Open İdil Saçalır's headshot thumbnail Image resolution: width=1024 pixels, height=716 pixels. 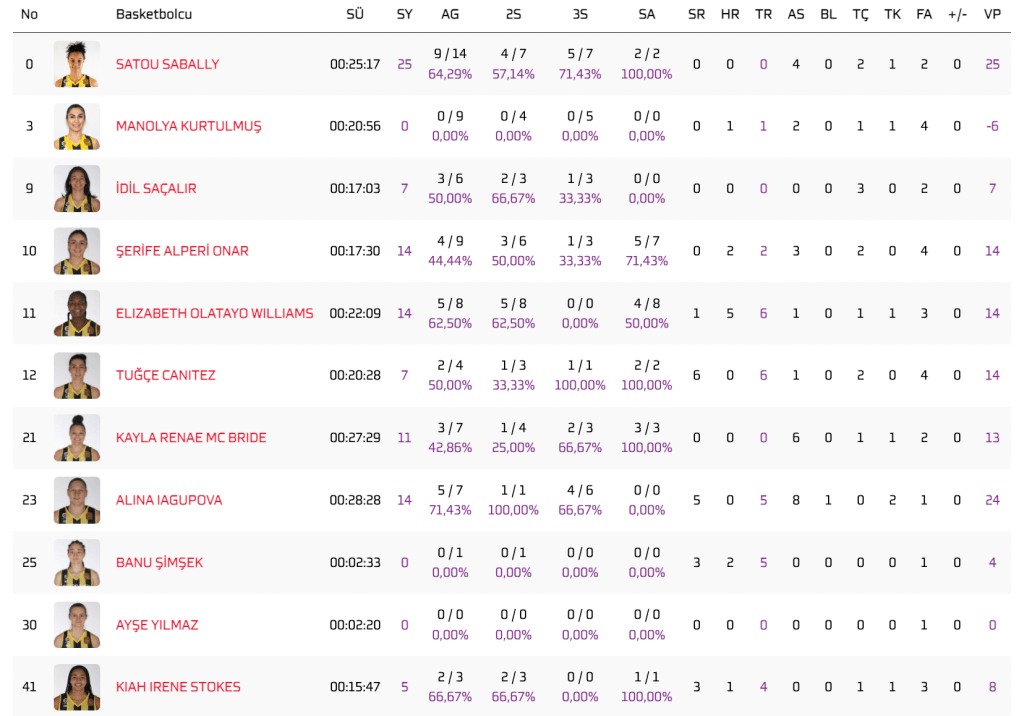click(77, 188)
